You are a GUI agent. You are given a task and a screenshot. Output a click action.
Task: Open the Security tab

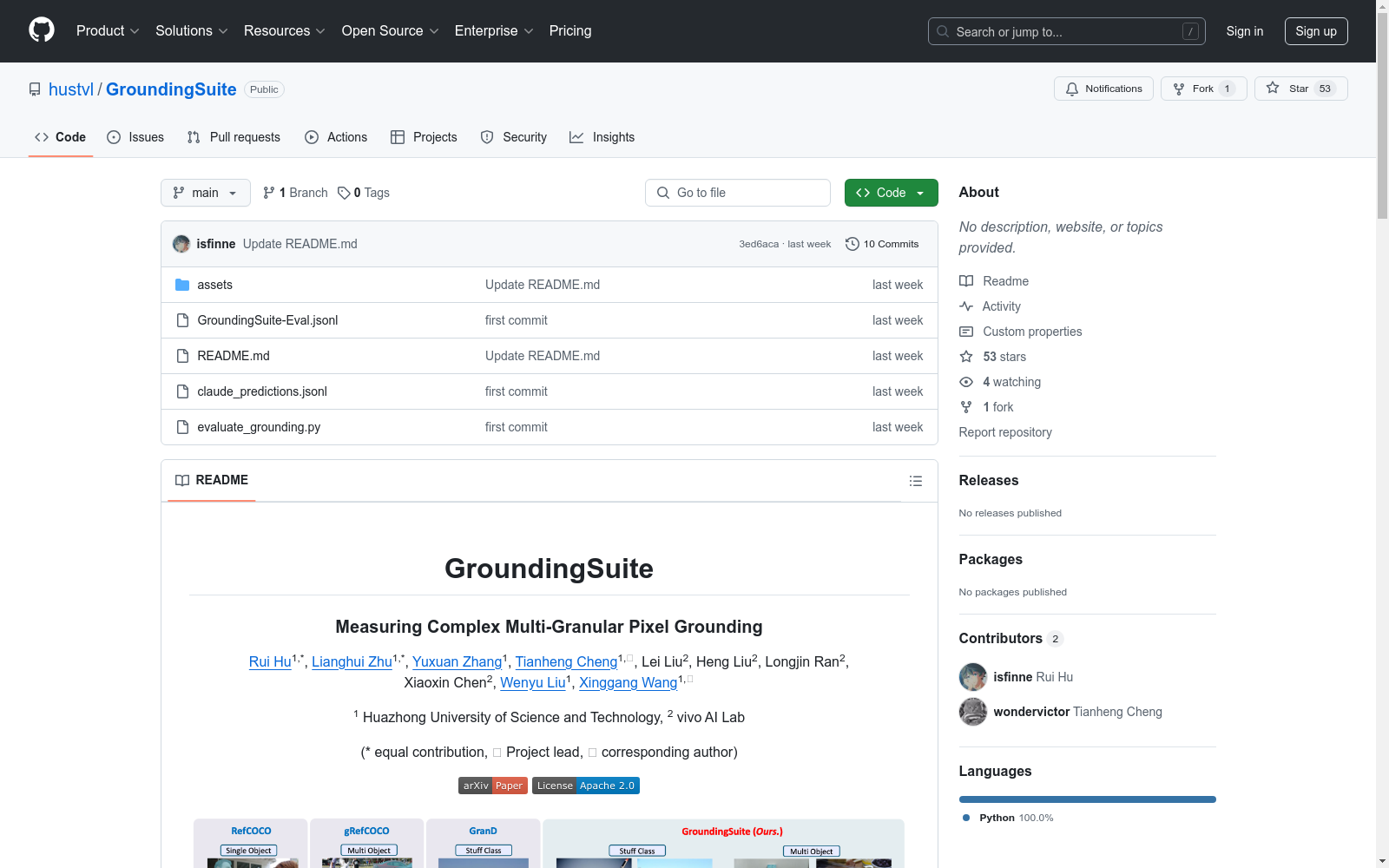coord(514,137)
